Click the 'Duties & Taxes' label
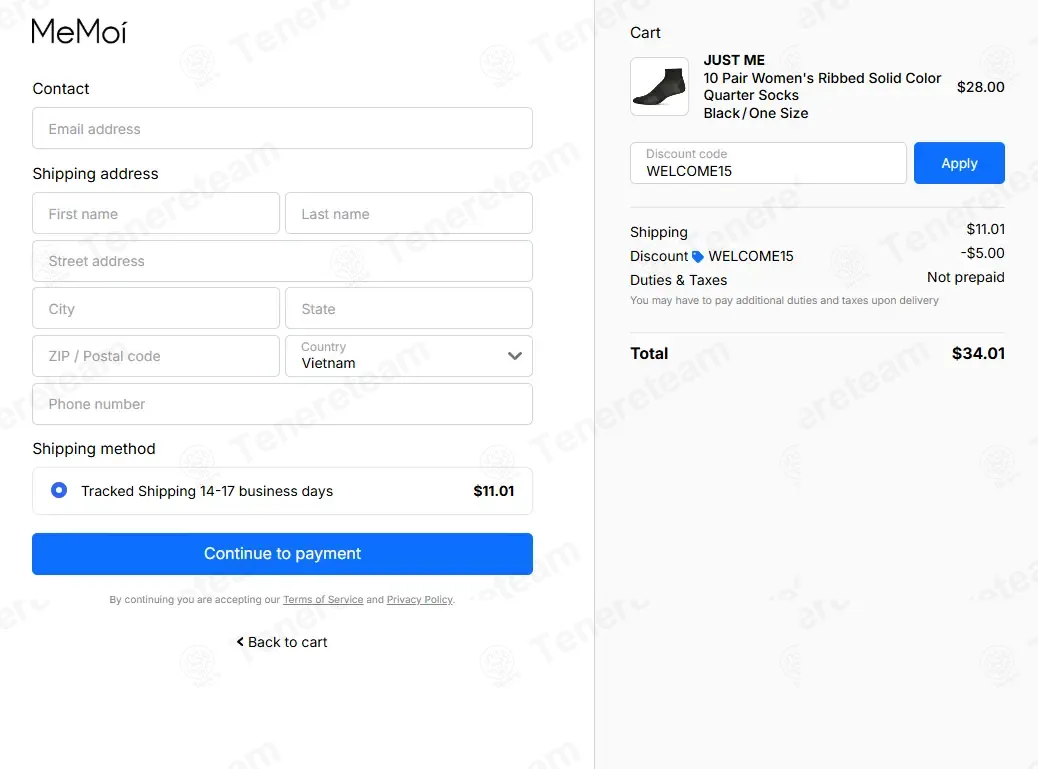 coord(679,280)
